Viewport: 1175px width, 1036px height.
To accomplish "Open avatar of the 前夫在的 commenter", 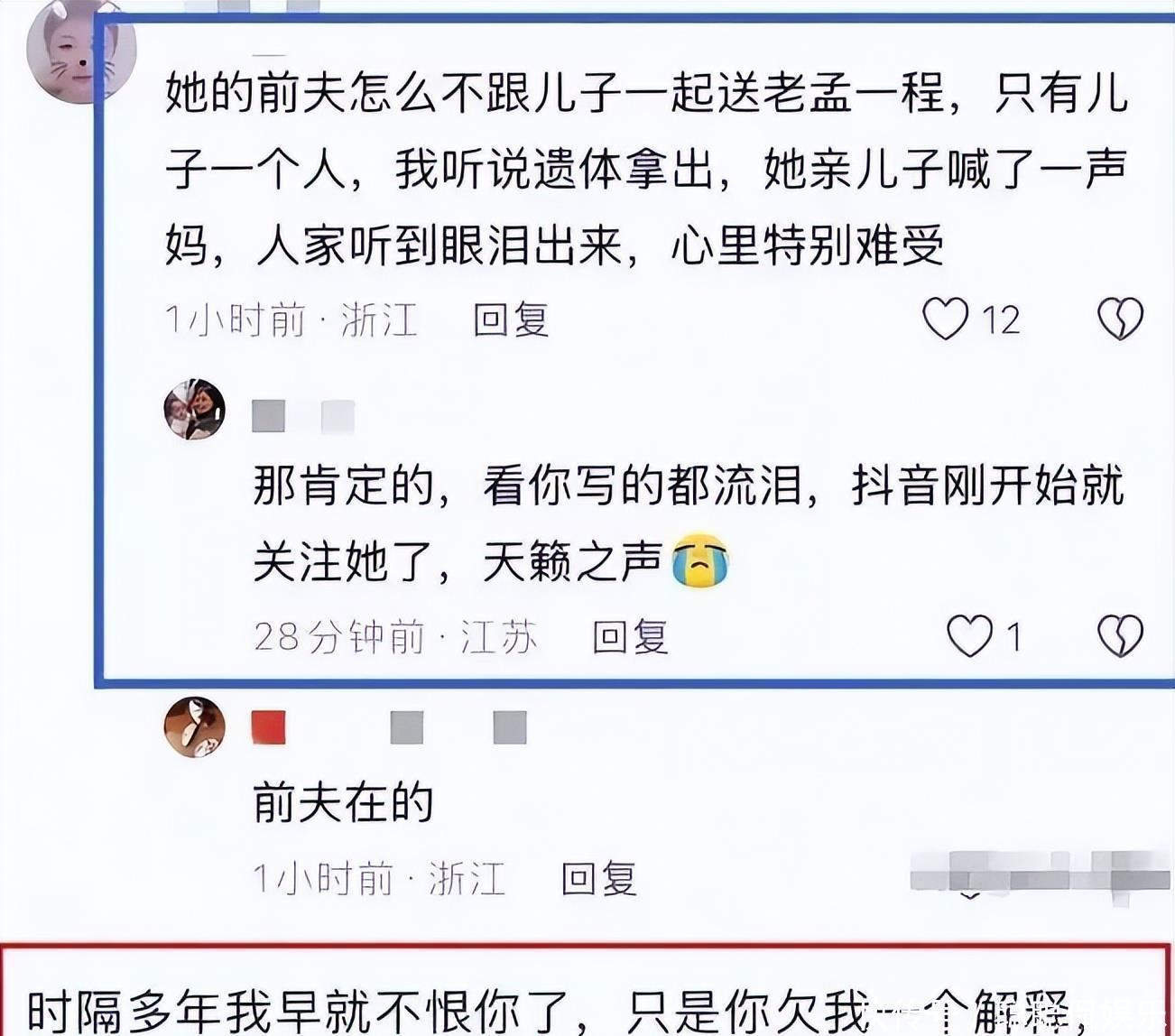I will coord(194,727).
